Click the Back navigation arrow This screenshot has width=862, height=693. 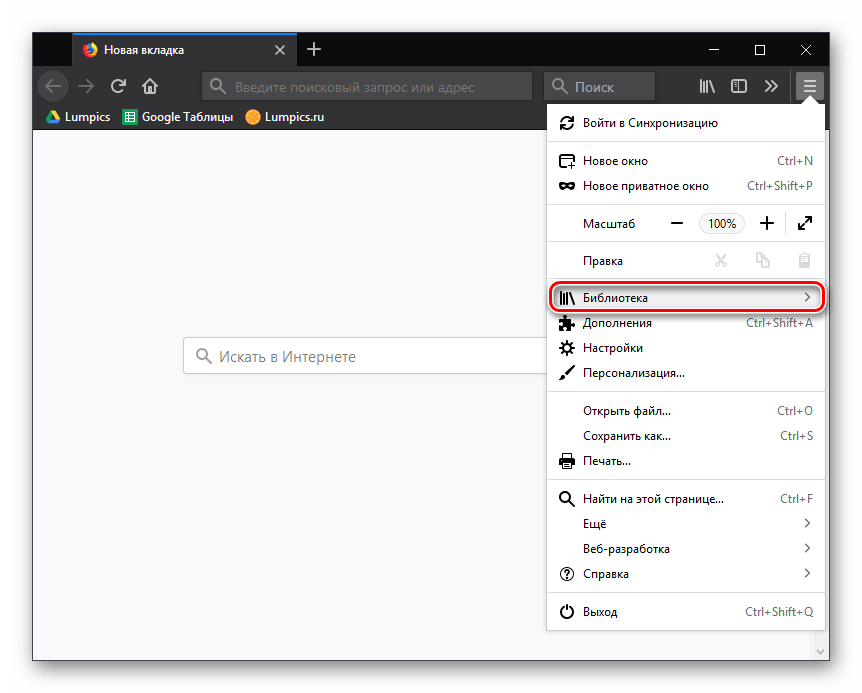point(53,86)
